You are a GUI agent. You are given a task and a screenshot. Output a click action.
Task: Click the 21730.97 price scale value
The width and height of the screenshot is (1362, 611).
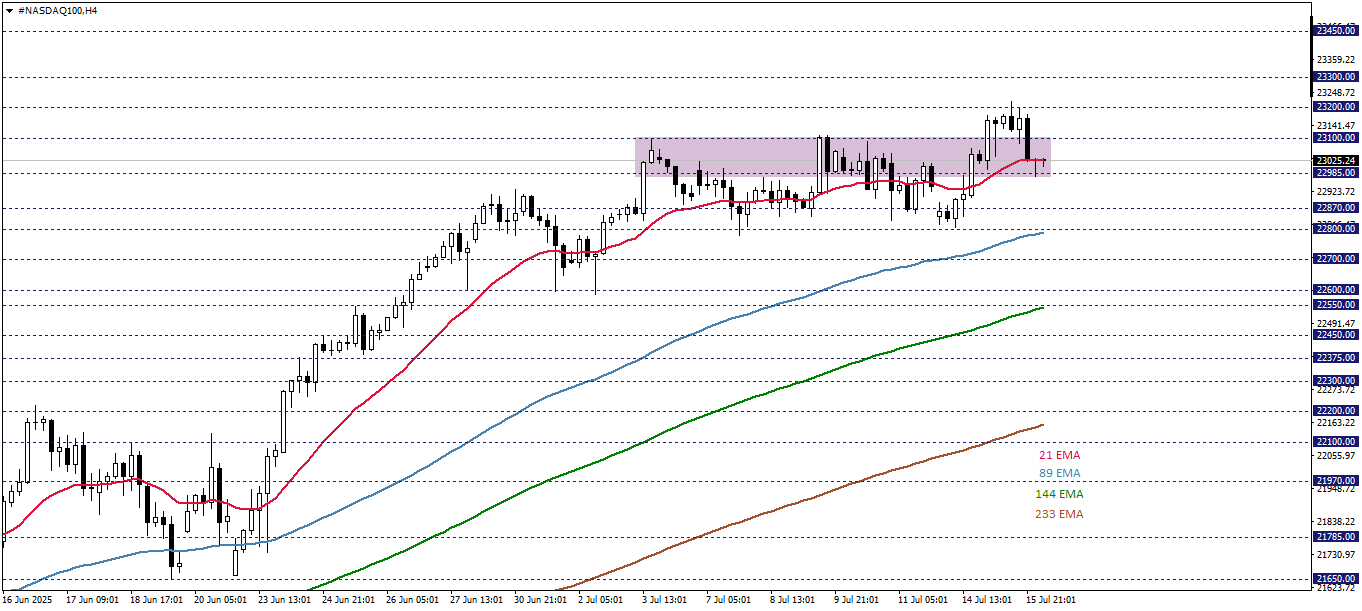pos(1337,555)
